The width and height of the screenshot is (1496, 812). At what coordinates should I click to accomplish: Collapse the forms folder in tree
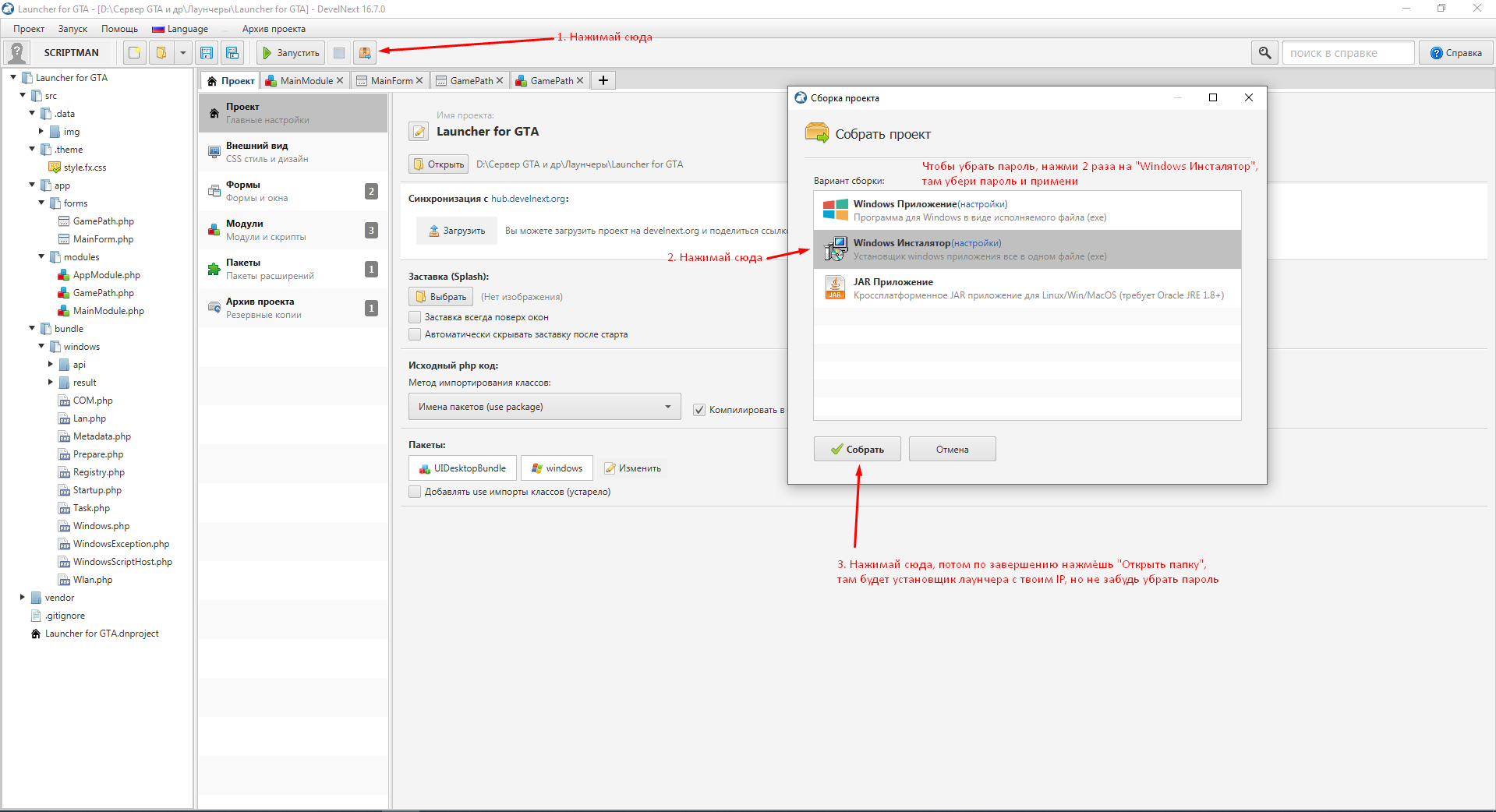pos(41,203)
